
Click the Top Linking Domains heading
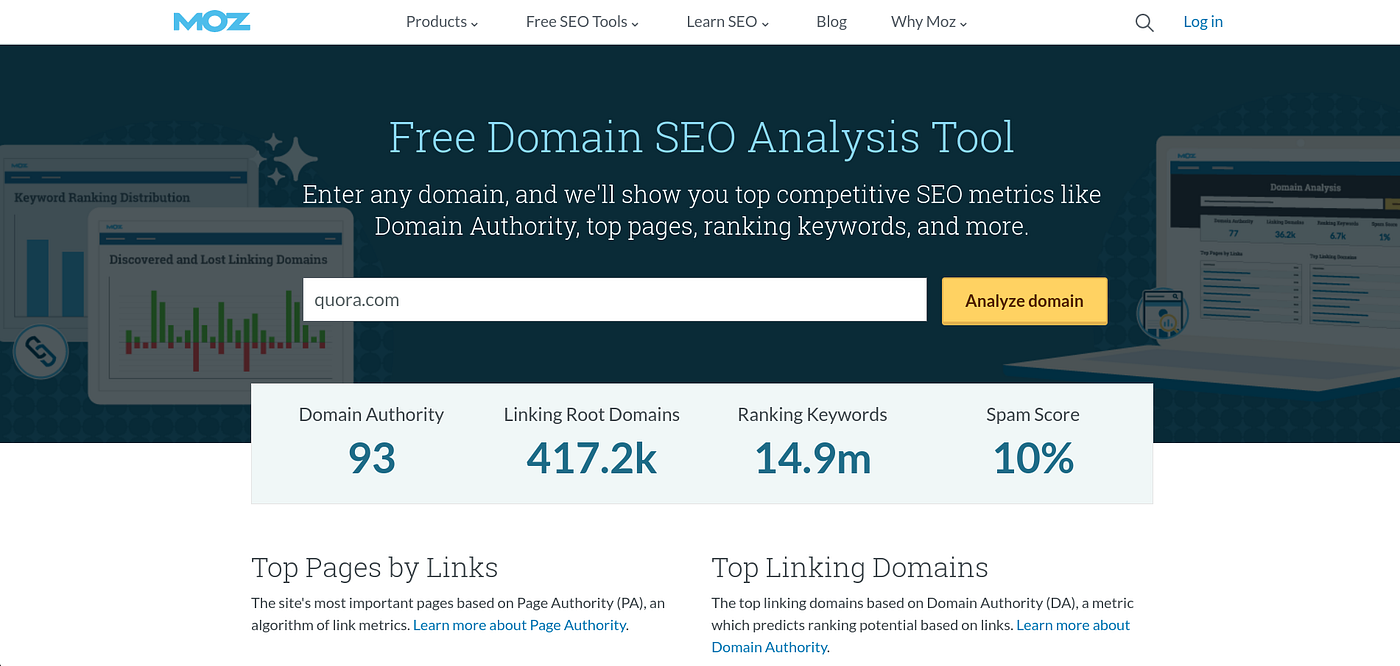pos(850,568)
